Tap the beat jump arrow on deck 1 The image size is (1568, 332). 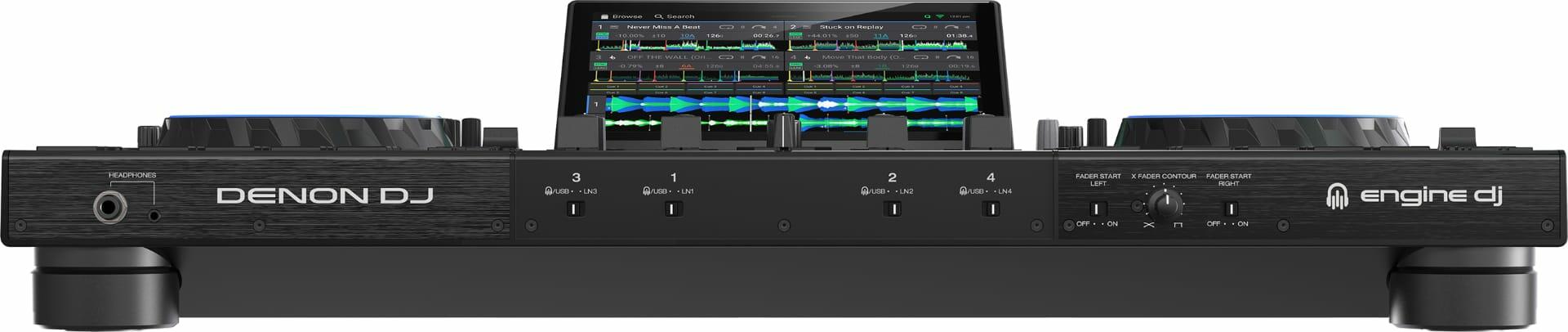tap(758, 27)
